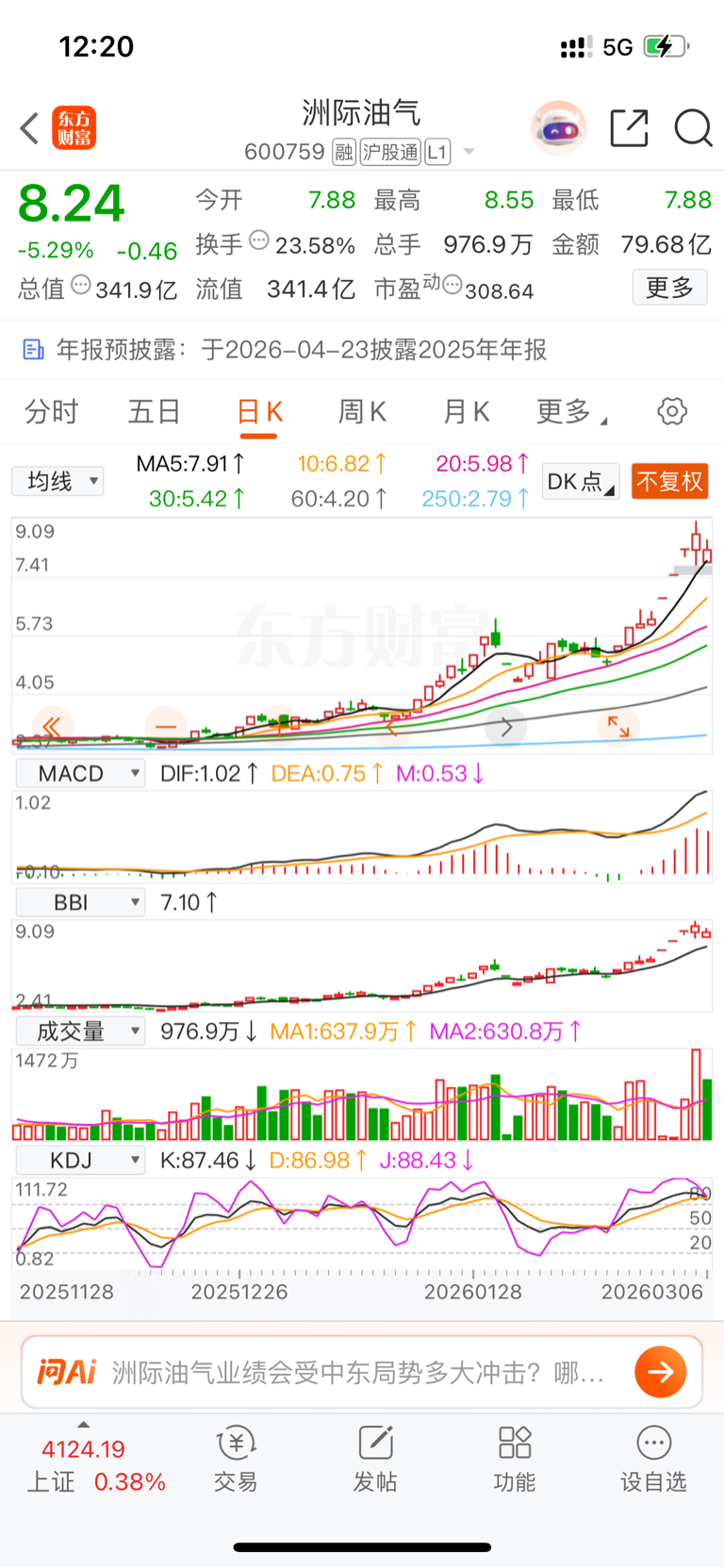Image resolution: width=724 pixels, height=1568 pixels.
Task: Tap the 洲际油气 stock title
Action: point(361,113)
